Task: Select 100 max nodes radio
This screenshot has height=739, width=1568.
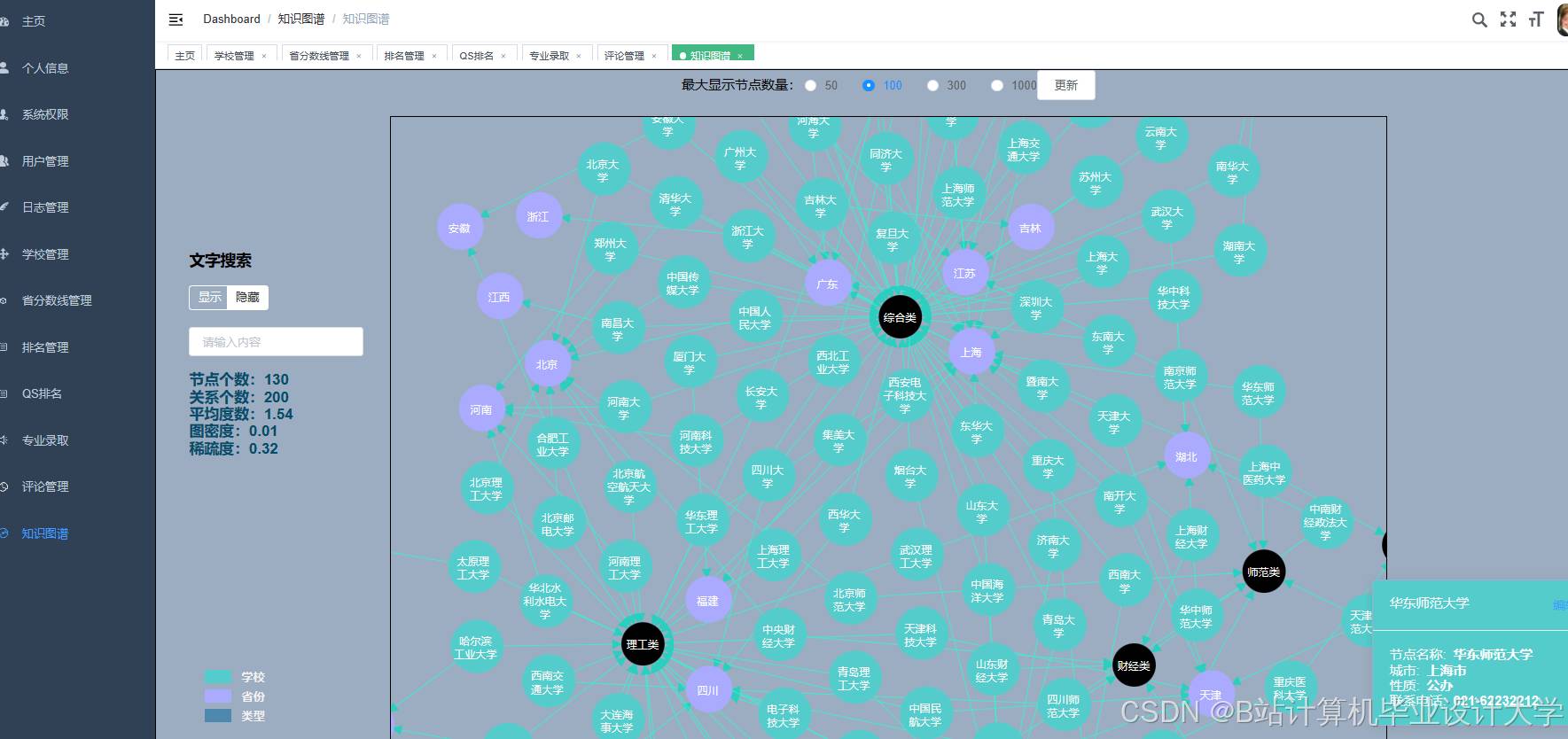Action: pyautogui.click(x=869, y=86)
